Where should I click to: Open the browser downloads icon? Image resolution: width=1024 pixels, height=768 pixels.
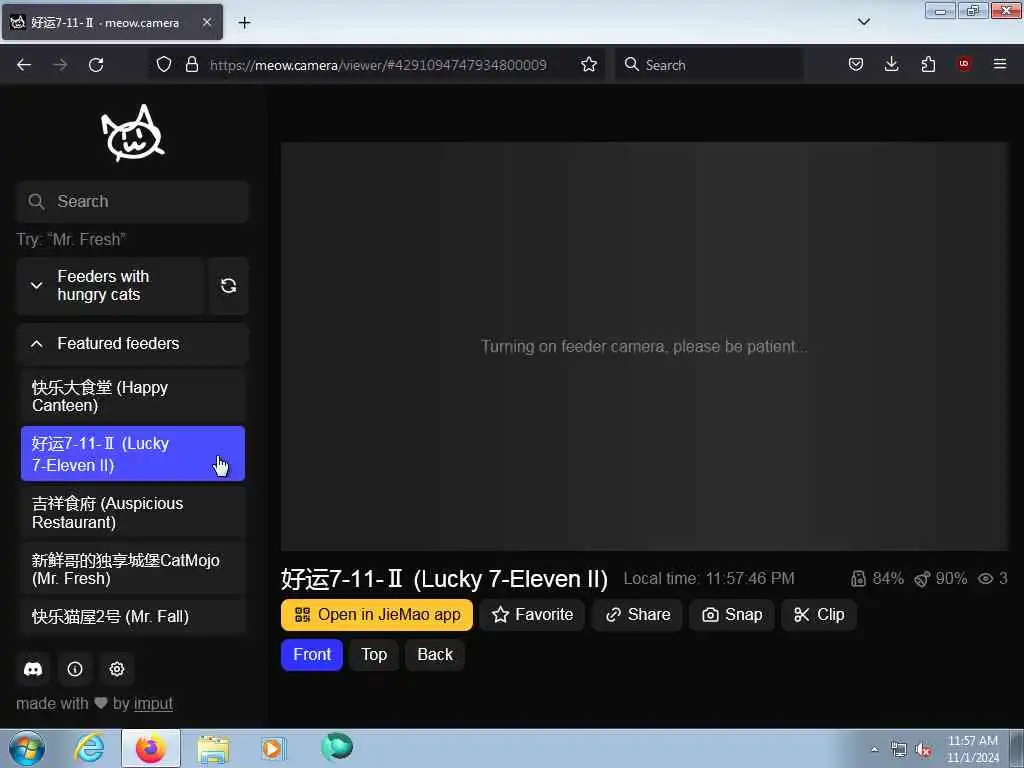891,64
